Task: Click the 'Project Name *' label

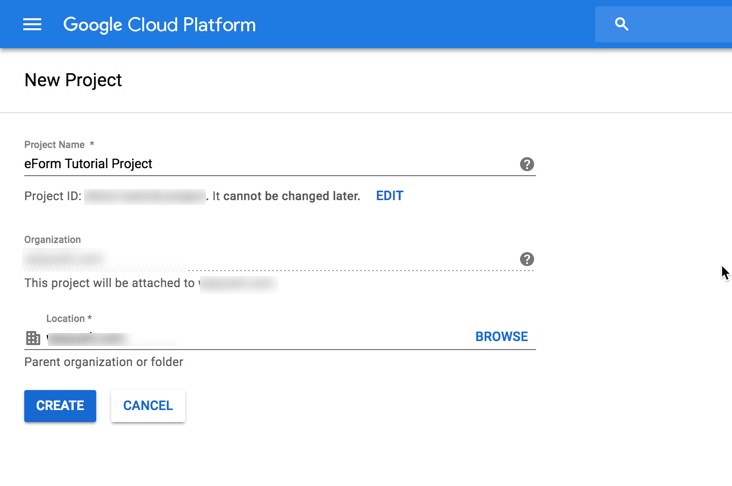Action: 59,145
